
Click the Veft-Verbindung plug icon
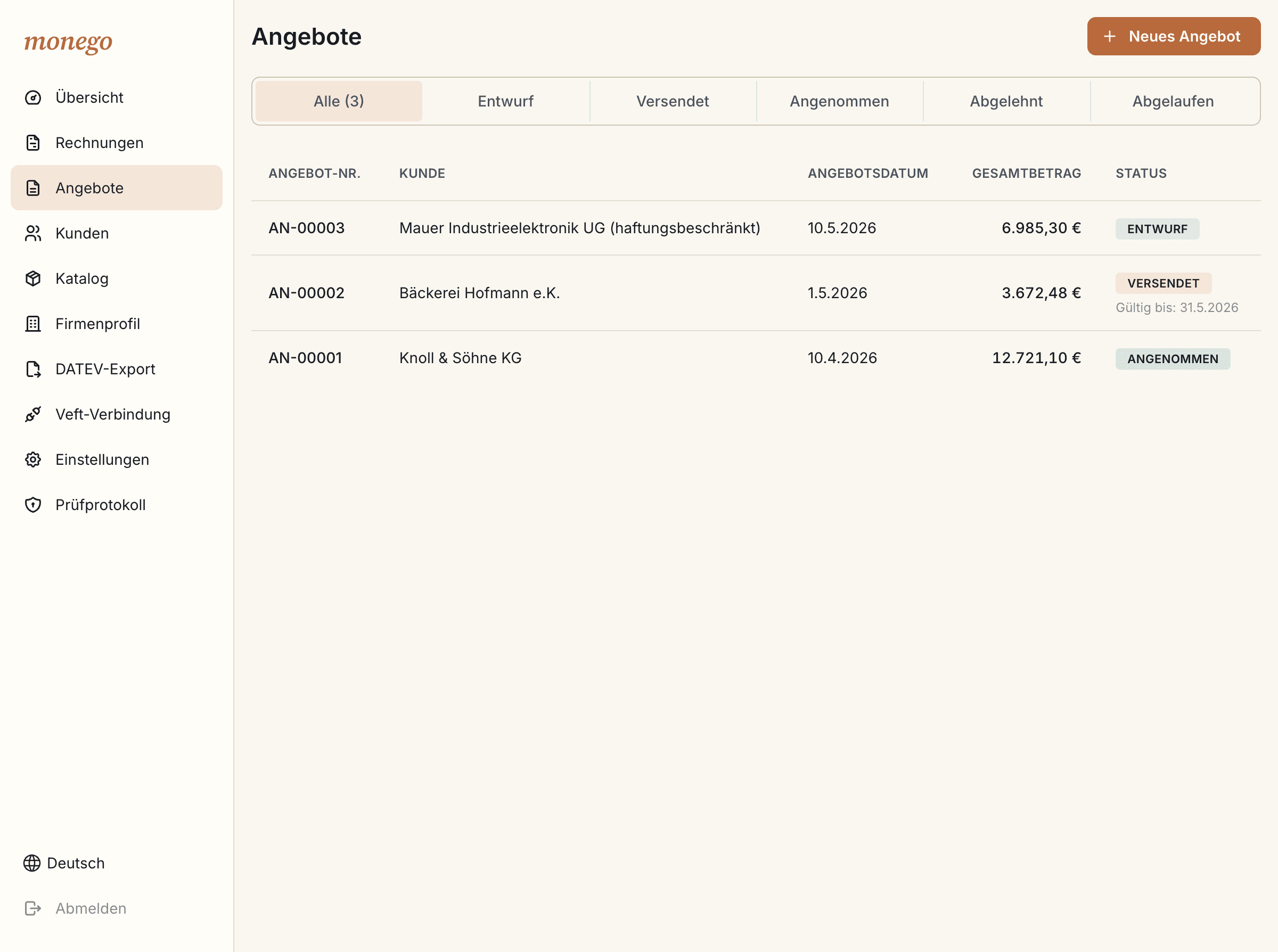[x=33, y=414]
